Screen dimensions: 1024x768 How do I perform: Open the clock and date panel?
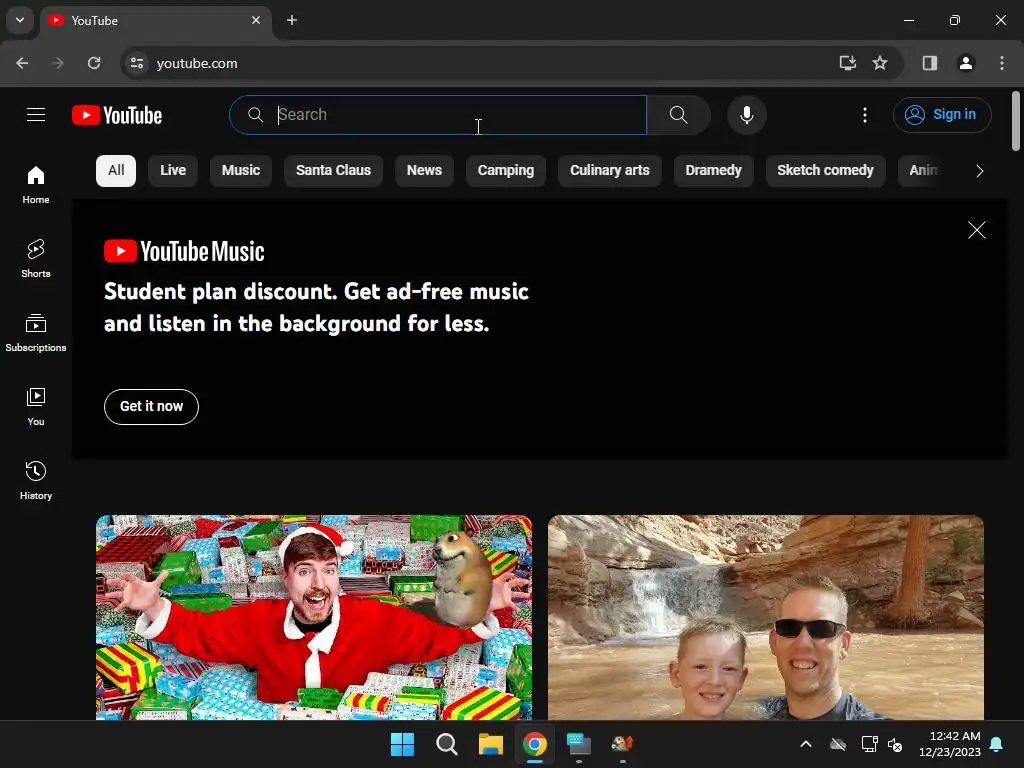[x=950, y=744]
